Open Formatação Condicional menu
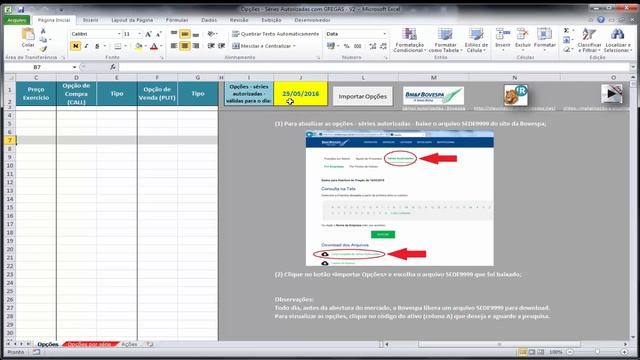Viewport: 640px width, 360px height. click(x=409, y=40)
